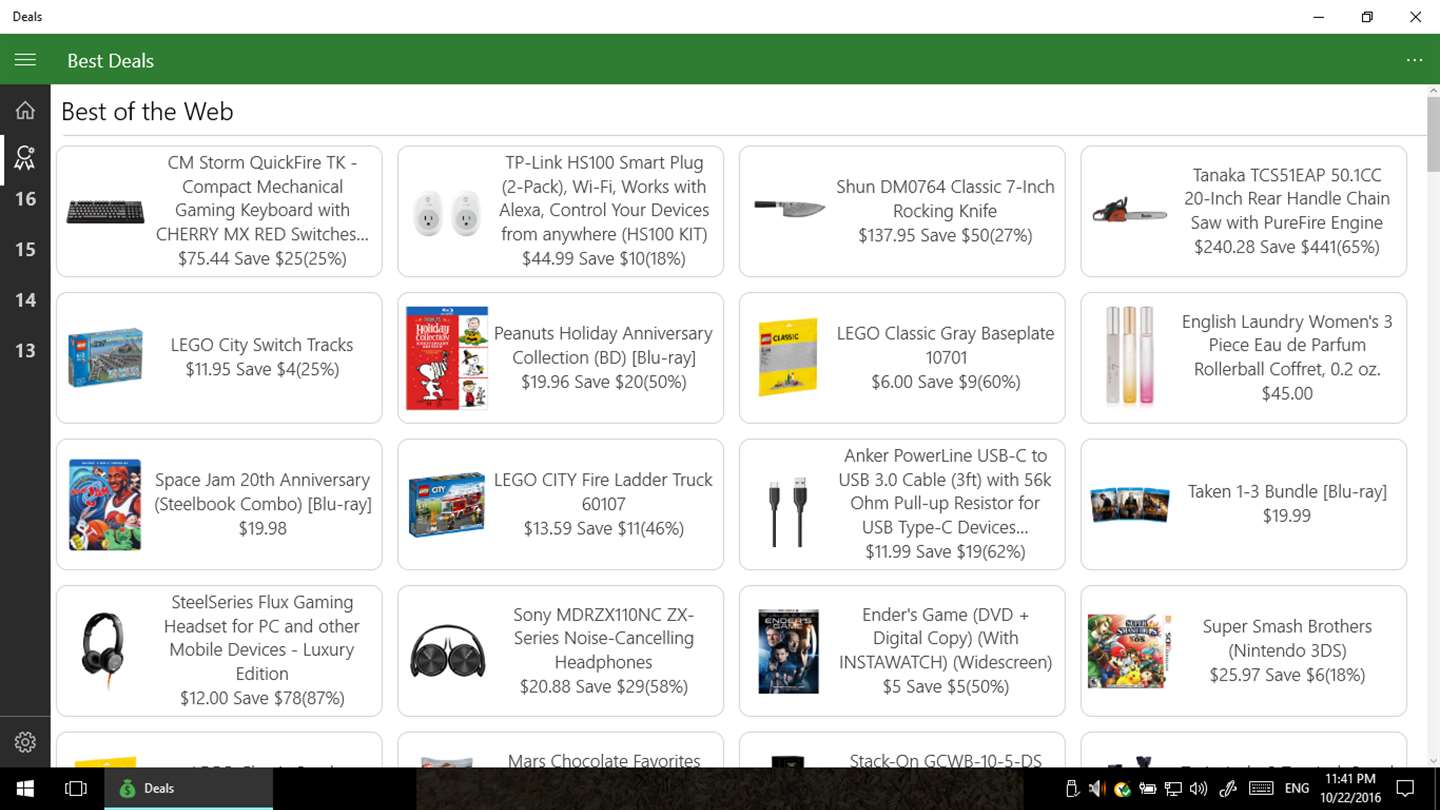Click the Space Jam cover image
This screenshot has height=810, width=1440.
[105, 505]
